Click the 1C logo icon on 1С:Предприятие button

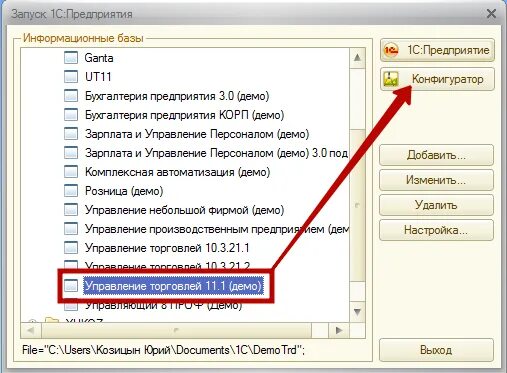(391, 50)
